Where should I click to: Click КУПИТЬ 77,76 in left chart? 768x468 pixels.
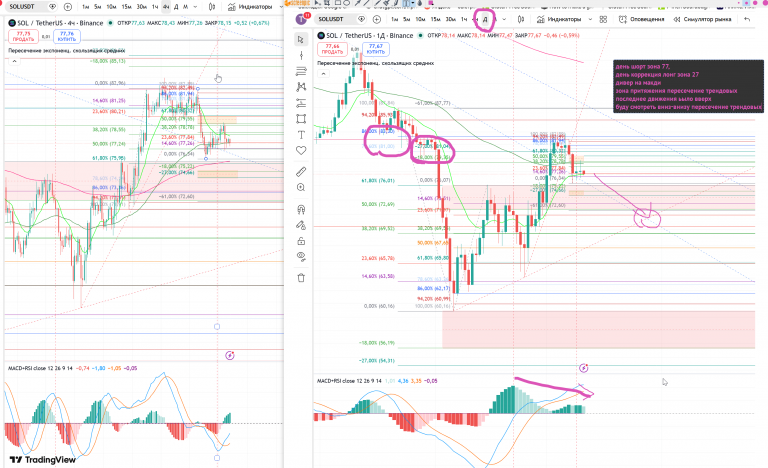67,36
